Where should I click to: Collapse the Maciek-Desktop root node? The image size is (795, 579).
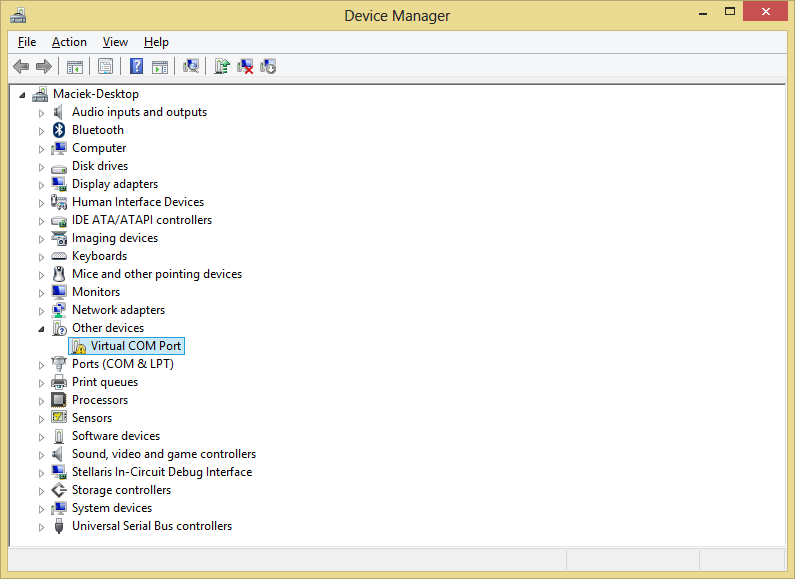click(x=23, y=94)
